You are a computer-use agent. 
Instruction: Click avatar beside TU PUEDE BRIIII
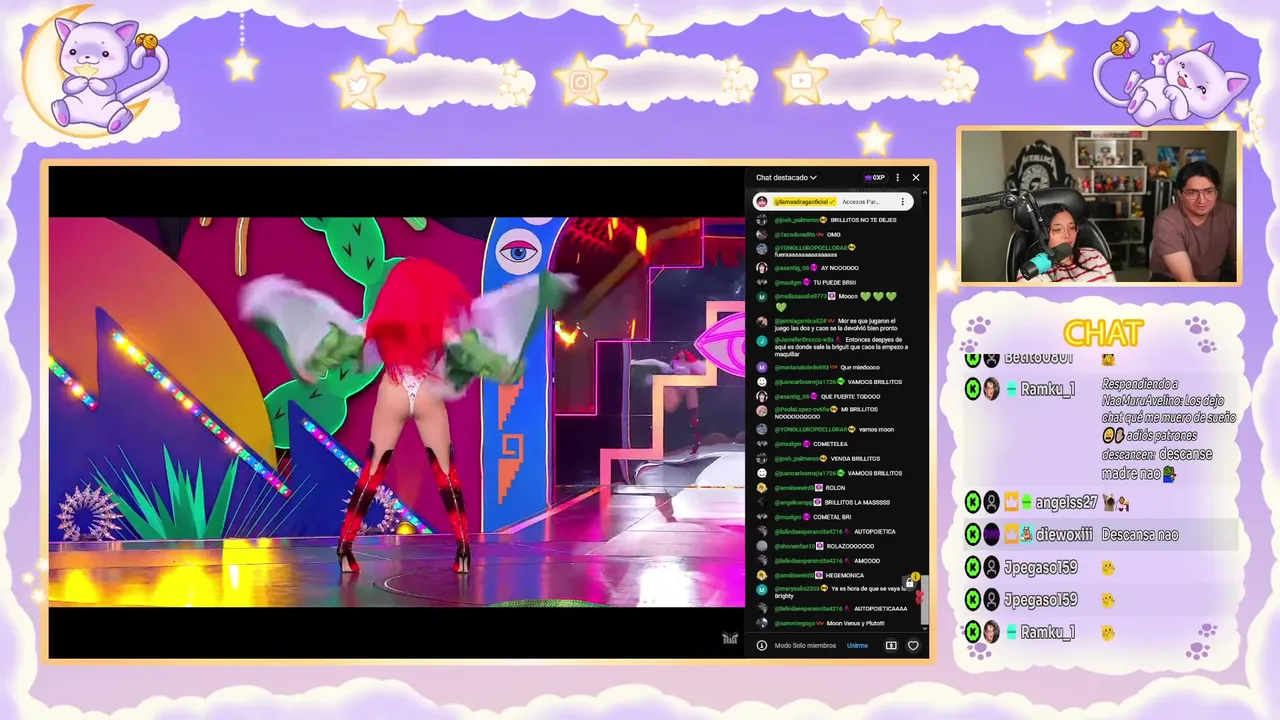(762, 283)
